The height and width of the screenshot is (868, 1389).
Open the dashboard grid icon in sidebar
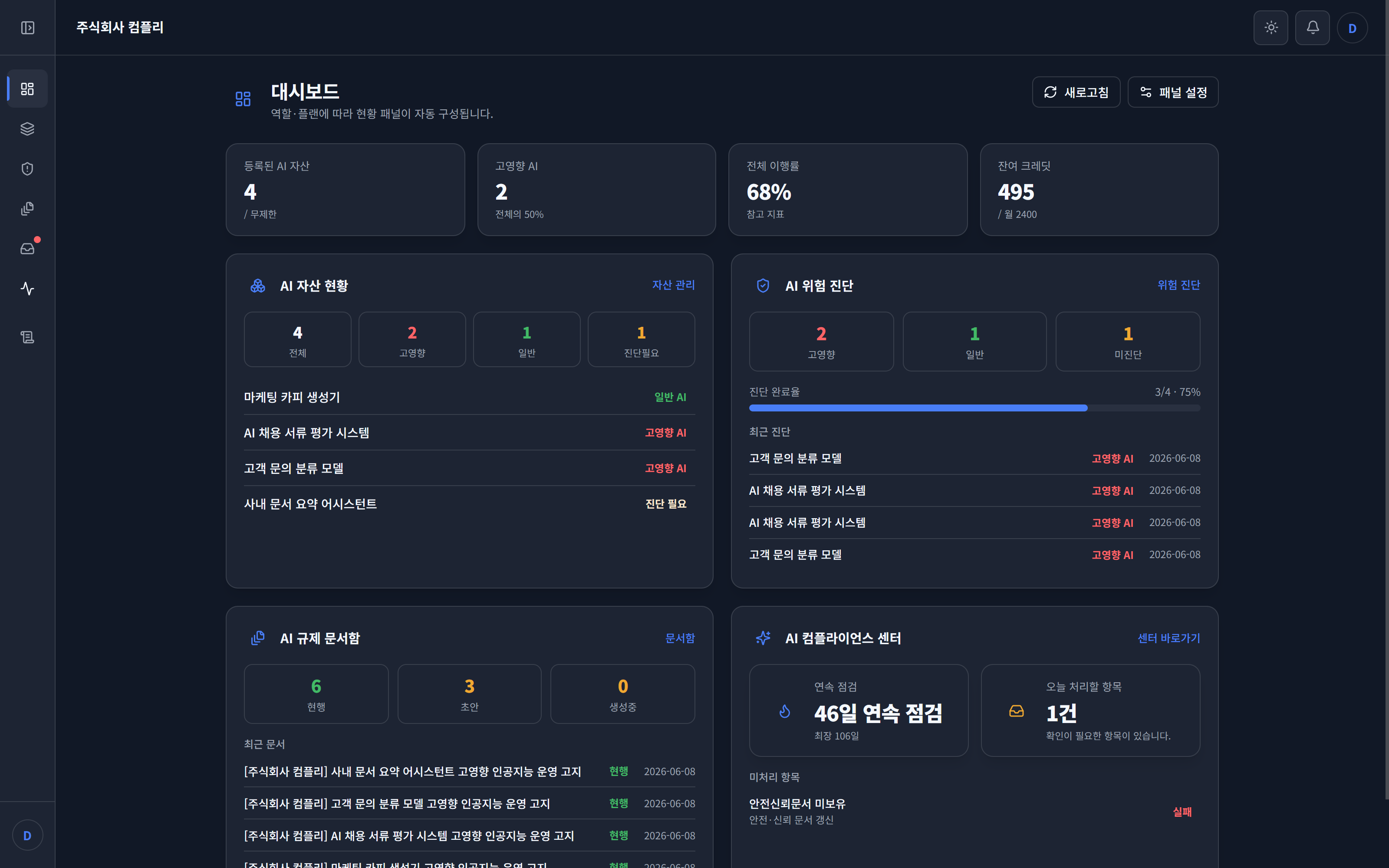click(x=27, y=89)
